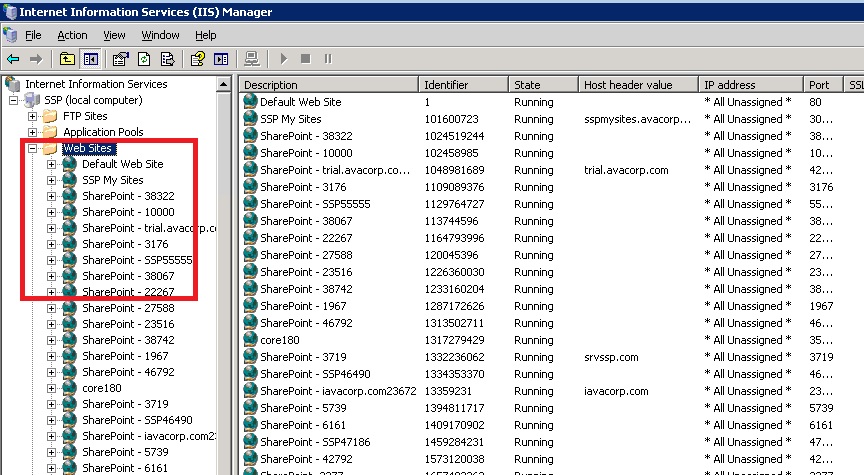The height and width of the screenshot is (475, 864).
Task: Expand SharePoint - 5739 in tree
Action: click(51, 452)
